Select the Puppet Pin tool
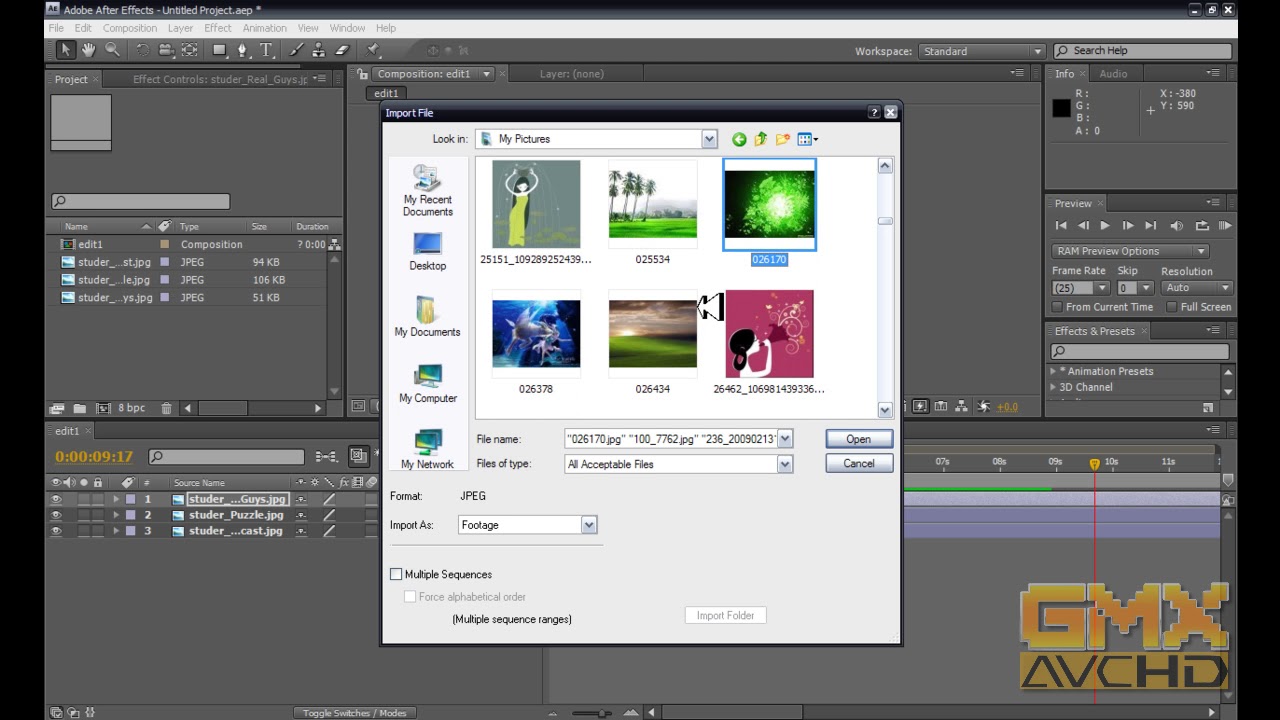Viewport: 1280px width, 720px height. tap(373, 50)
